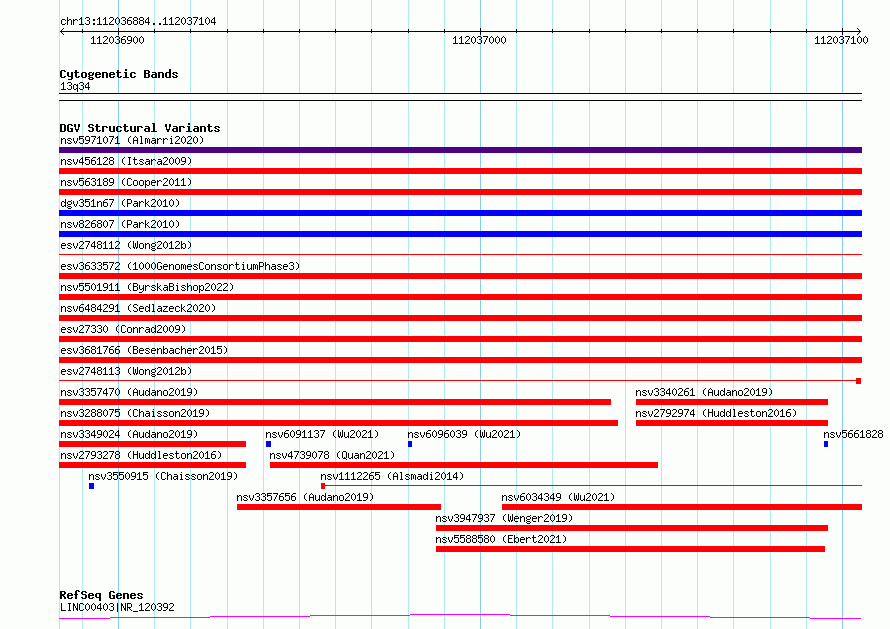Click the 112037000 ruler position label
890x629 pixels.
click(479, 40)
